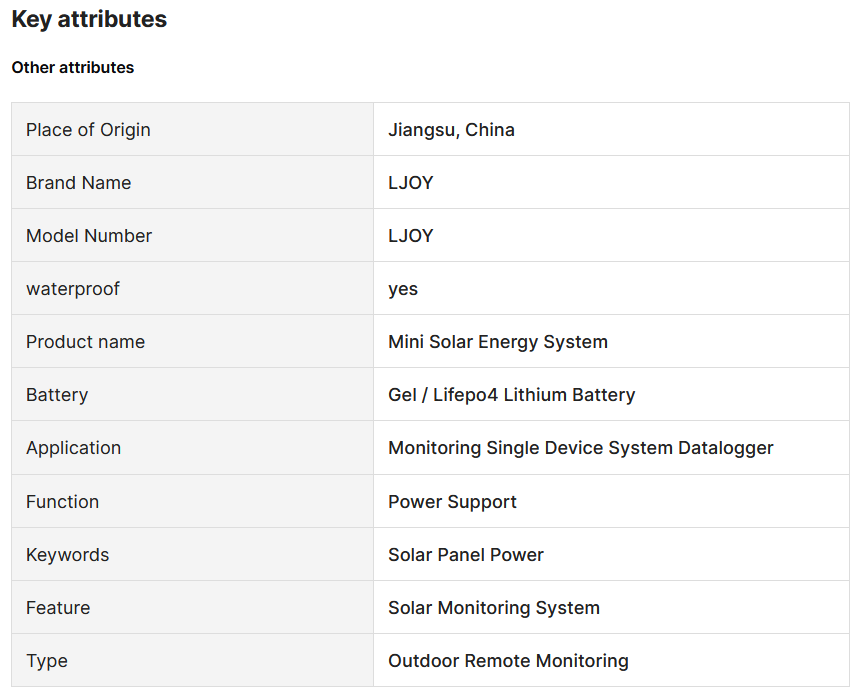The height and width of the screenshot is (700, 862).
Task: Select the 'Jiangsu, China' value
Action: (x=451, y=130)
